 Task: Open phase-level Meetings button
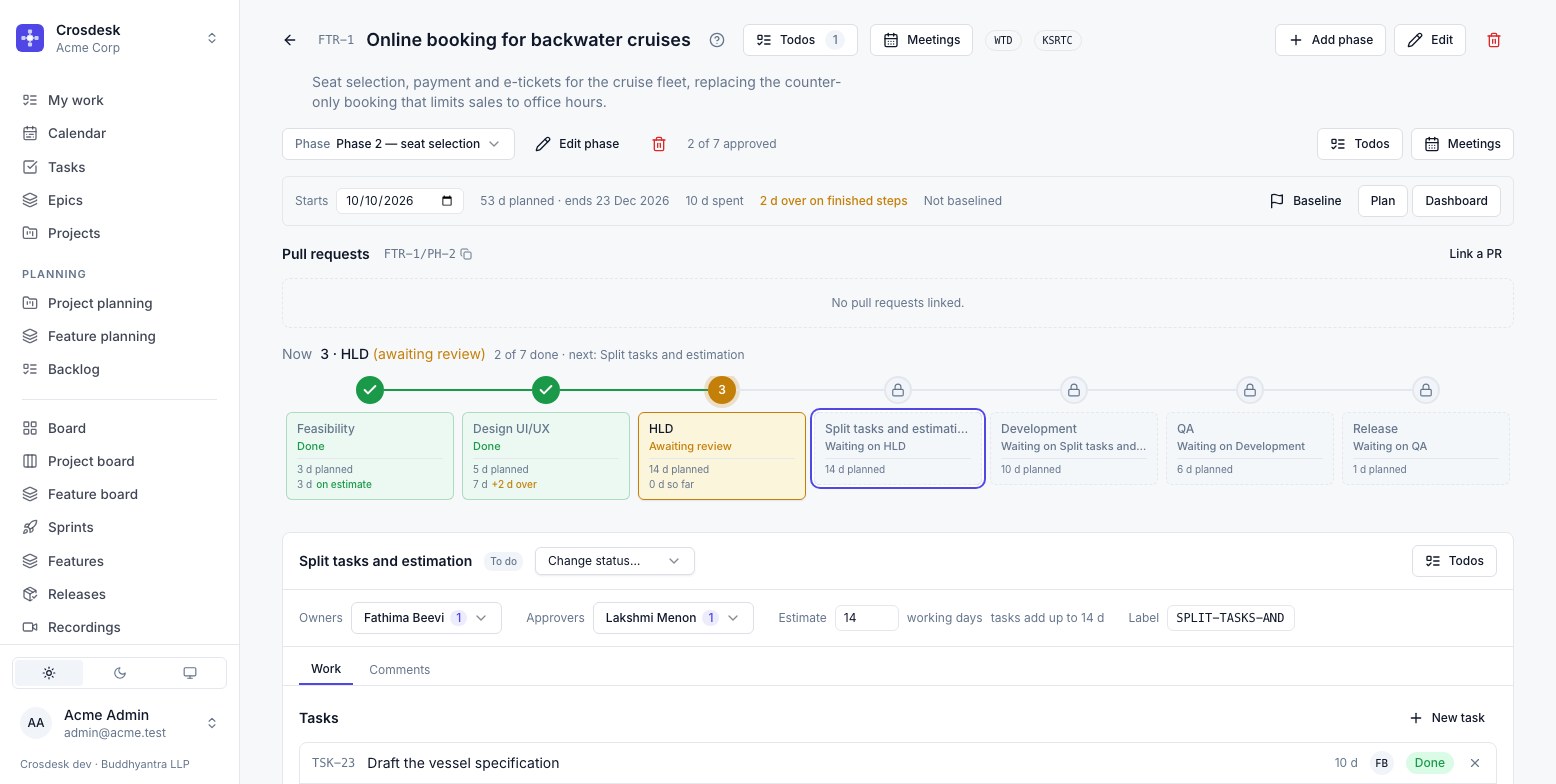tap(1462, 144)
